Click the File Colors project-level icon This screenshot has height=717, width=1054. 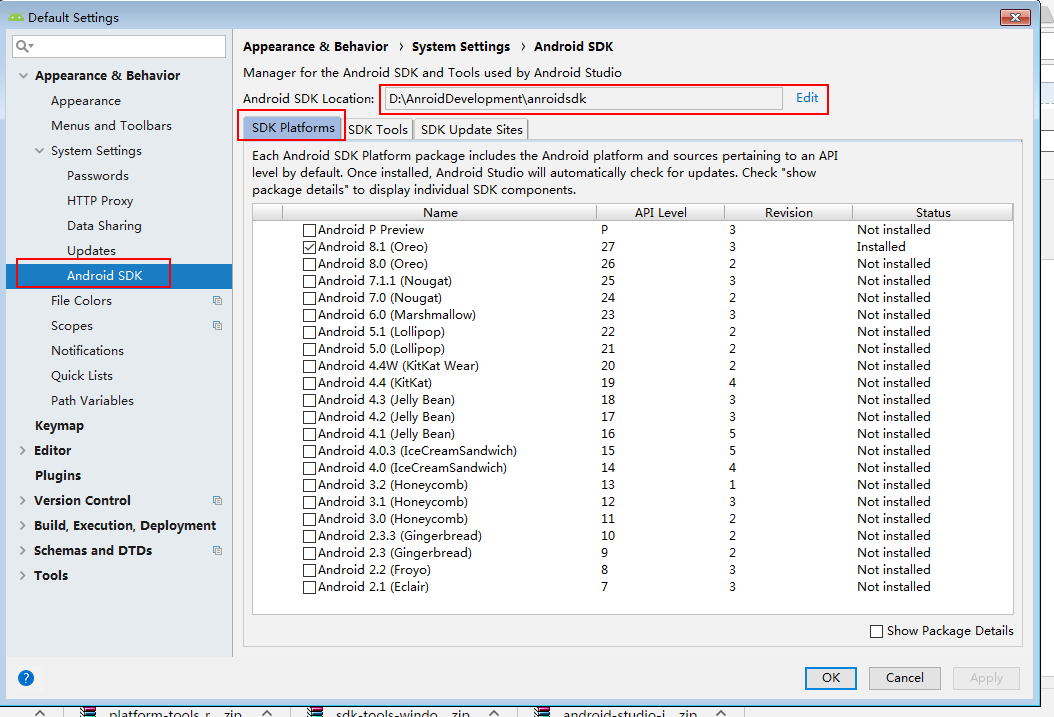[217, 300]
